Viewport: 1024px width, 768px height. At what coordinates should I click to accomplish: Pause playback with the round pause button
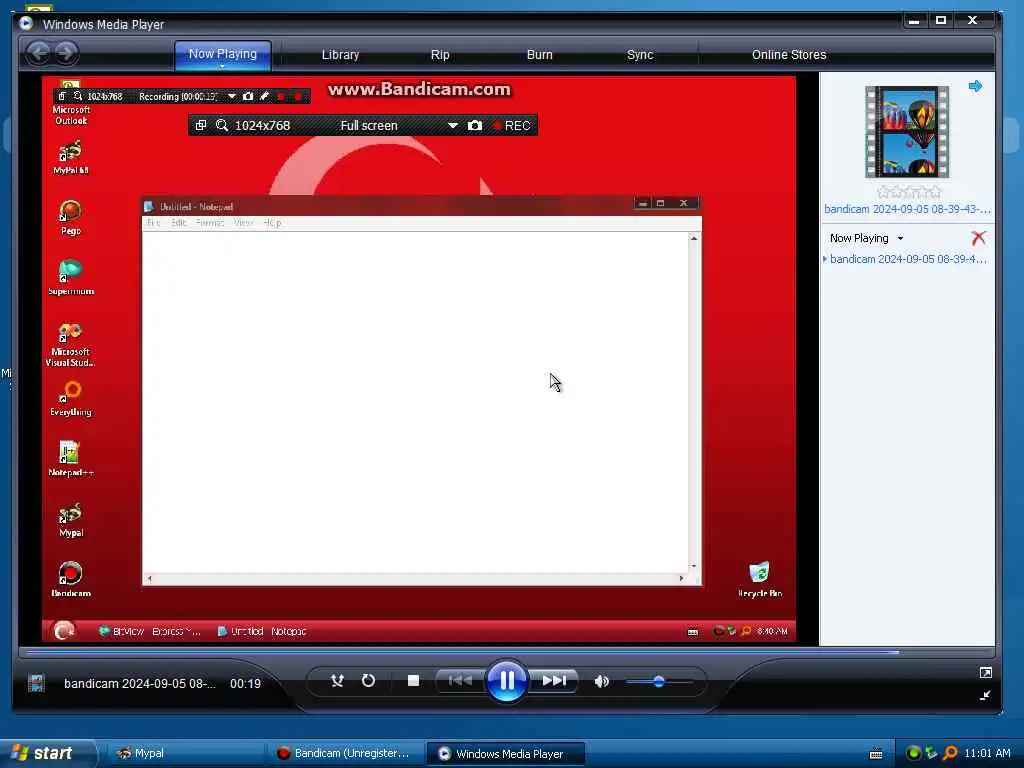(507, 680)
